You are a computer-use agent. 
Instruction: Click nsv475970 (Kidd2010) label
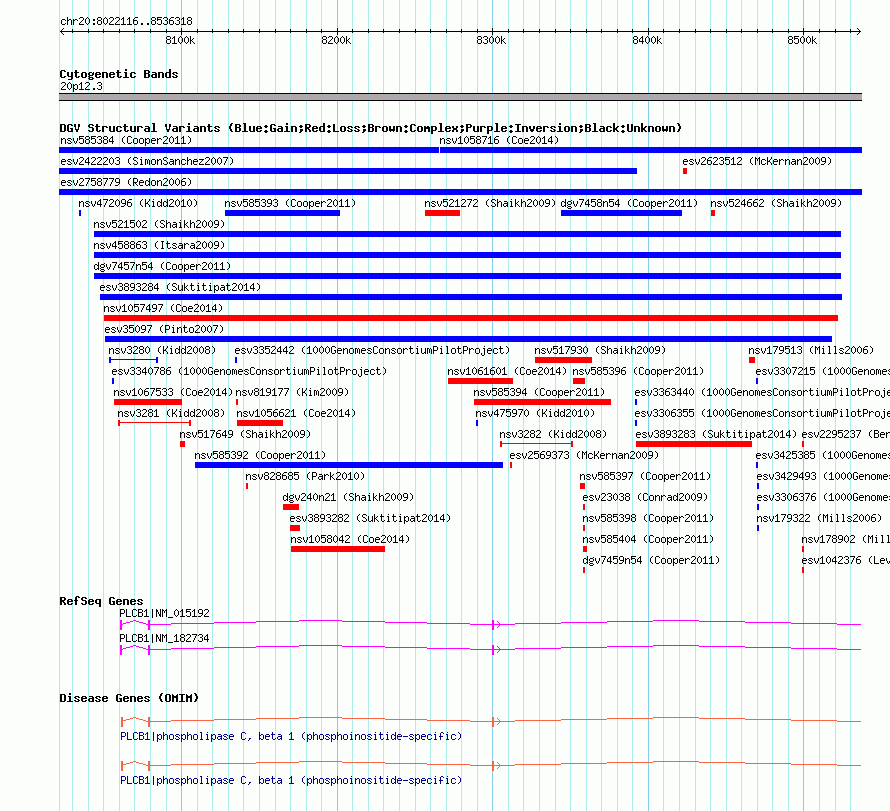click(x=535, y=413)
